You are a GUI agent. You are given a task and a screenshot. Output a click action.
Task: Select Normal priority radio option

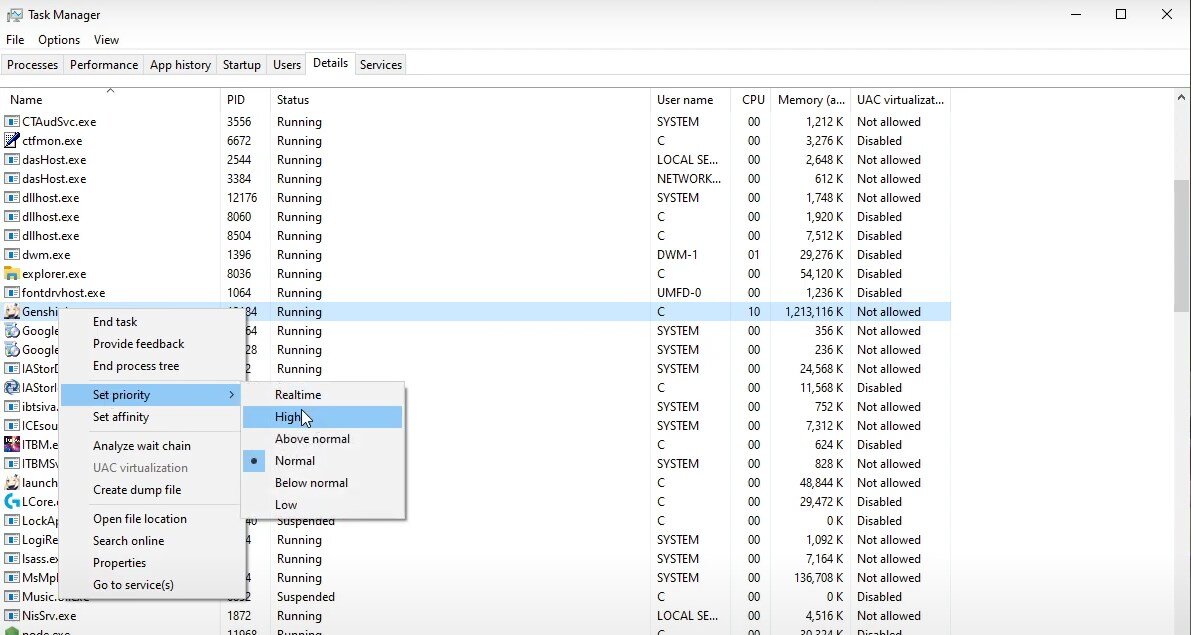point(295,461)
